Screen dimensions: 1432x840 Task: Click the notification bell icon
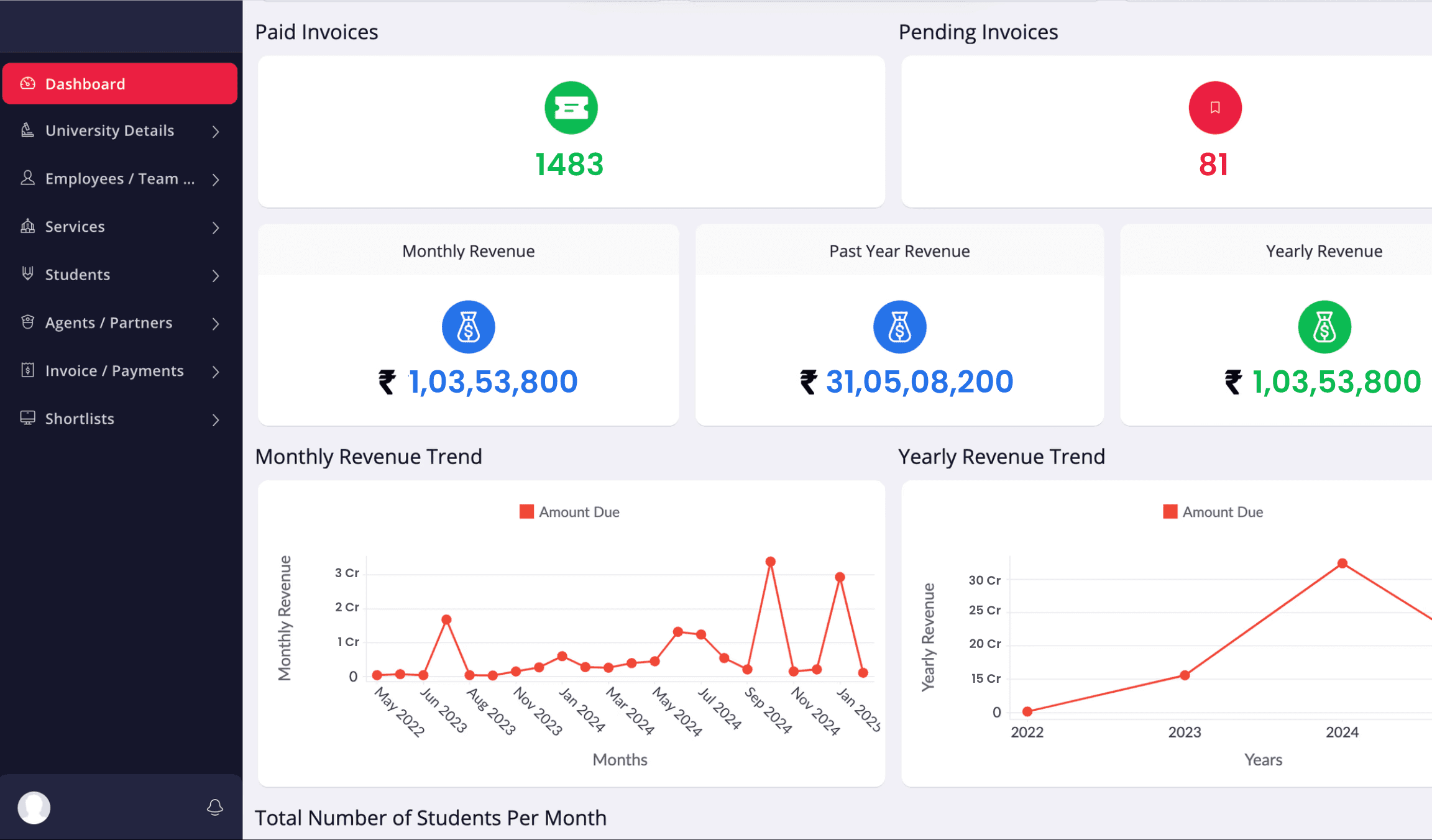click(215, 807)
